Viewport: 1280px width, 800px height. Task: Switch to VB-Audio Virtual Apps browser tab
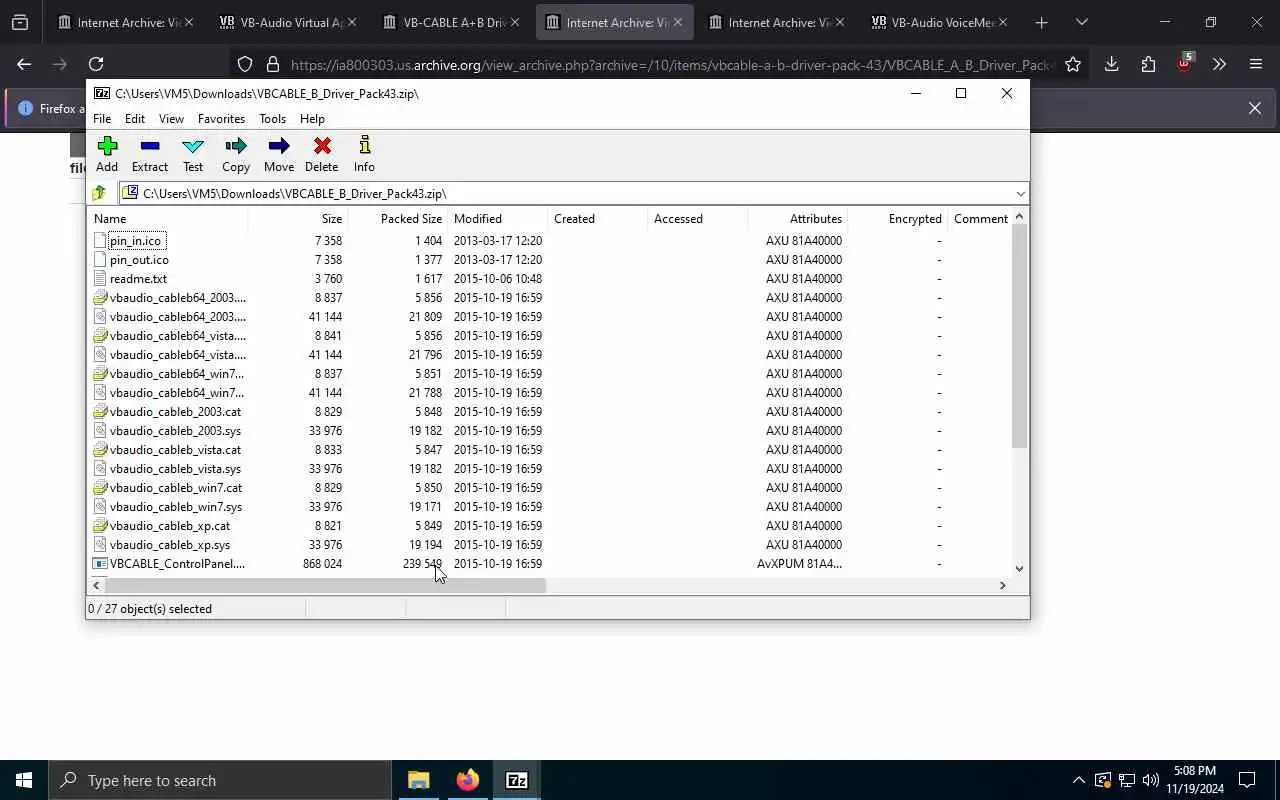[x=289, y=22]
